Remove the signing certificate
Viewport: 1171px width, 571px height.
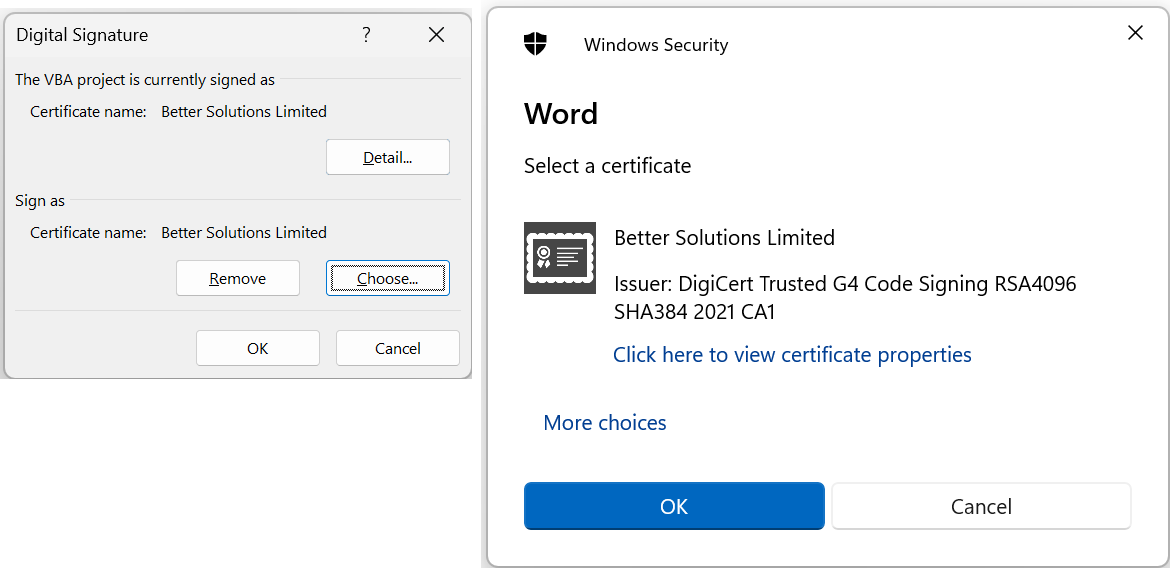237,278
